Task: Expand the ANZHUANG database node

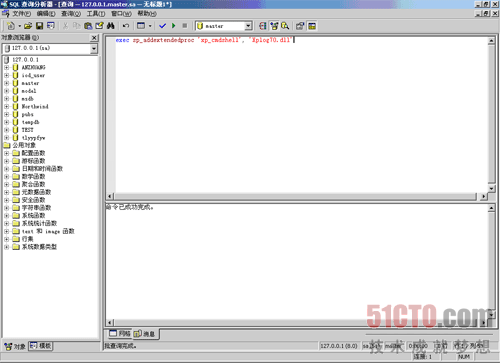Action: tap(6, 67)
